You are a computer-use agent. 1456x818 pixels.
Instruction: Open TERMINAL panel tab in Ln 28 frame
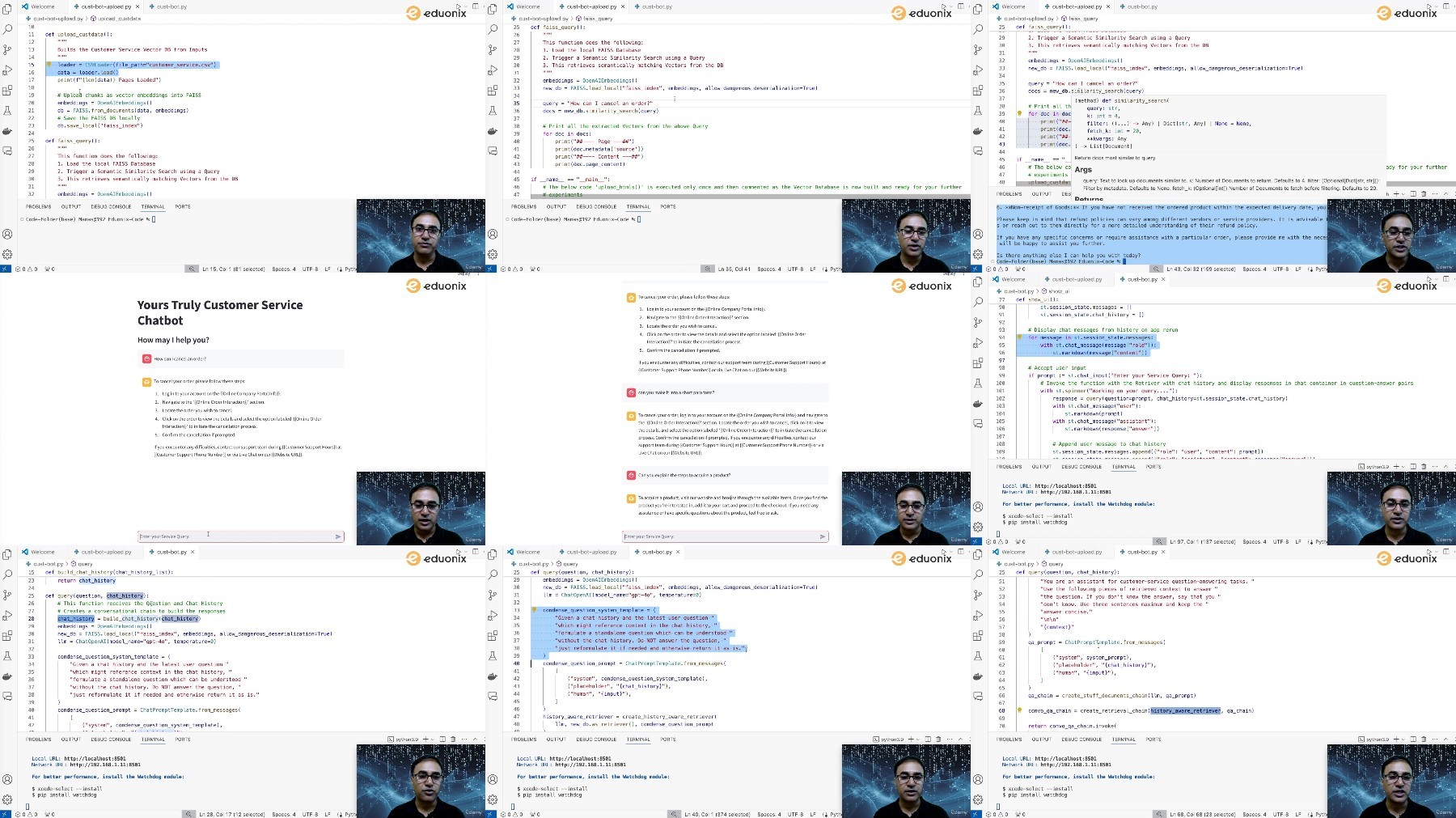[x=153, y=739]
